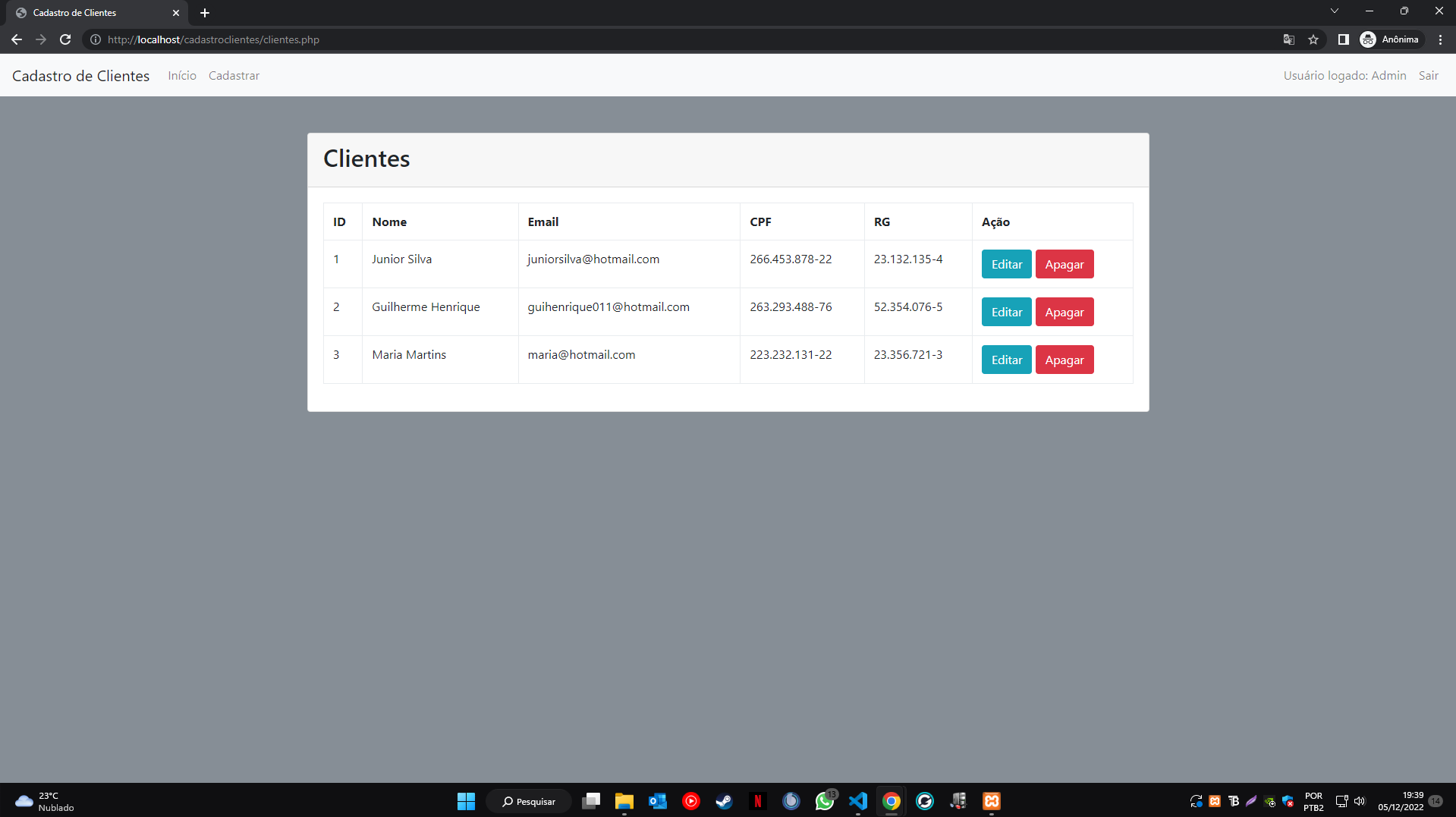1456x817 pixels.
Task: Delete the Junior Silva record
Action: pos(1064,264)
